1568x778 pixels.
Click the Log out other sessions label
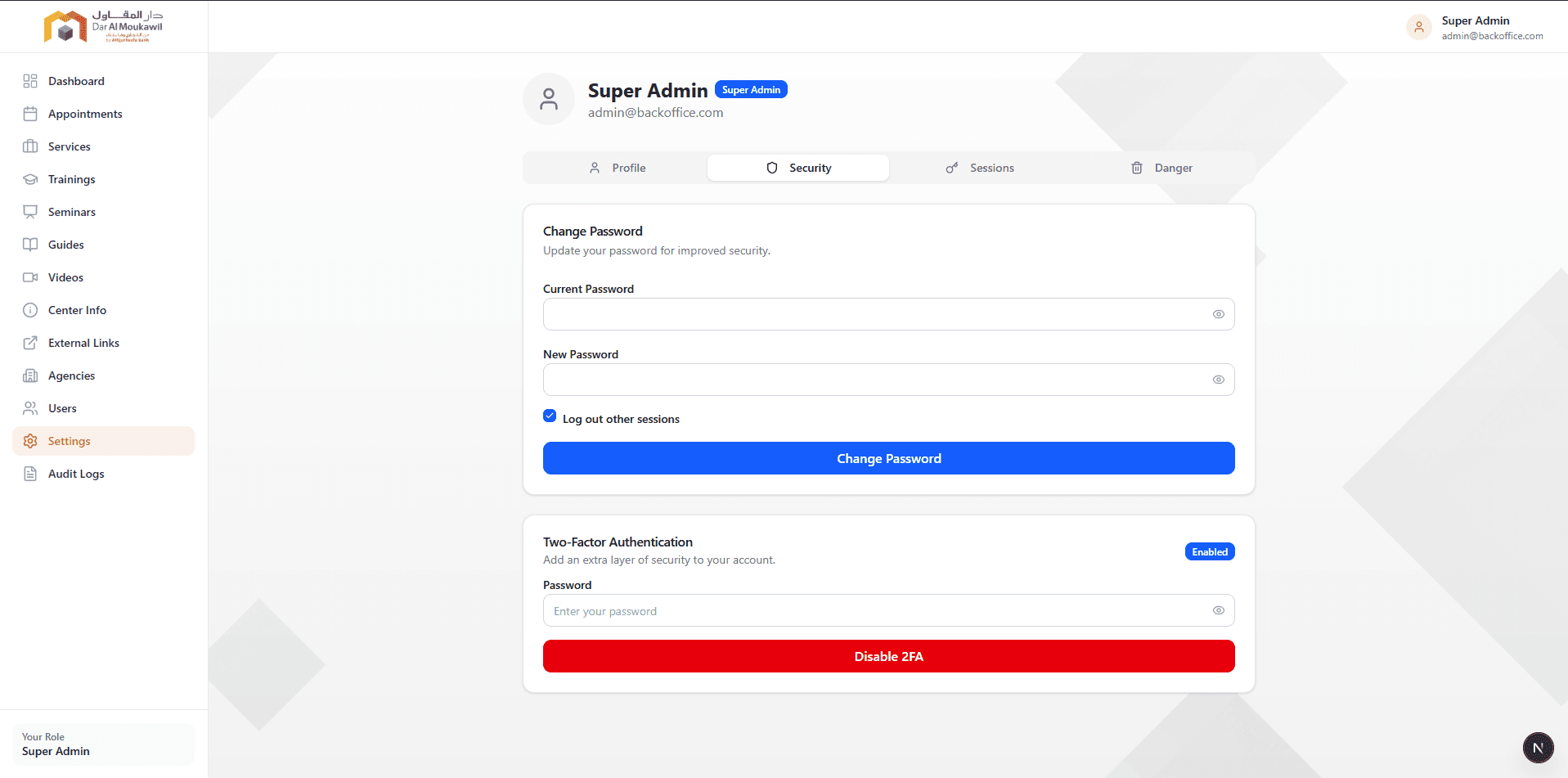coord(621,419)
